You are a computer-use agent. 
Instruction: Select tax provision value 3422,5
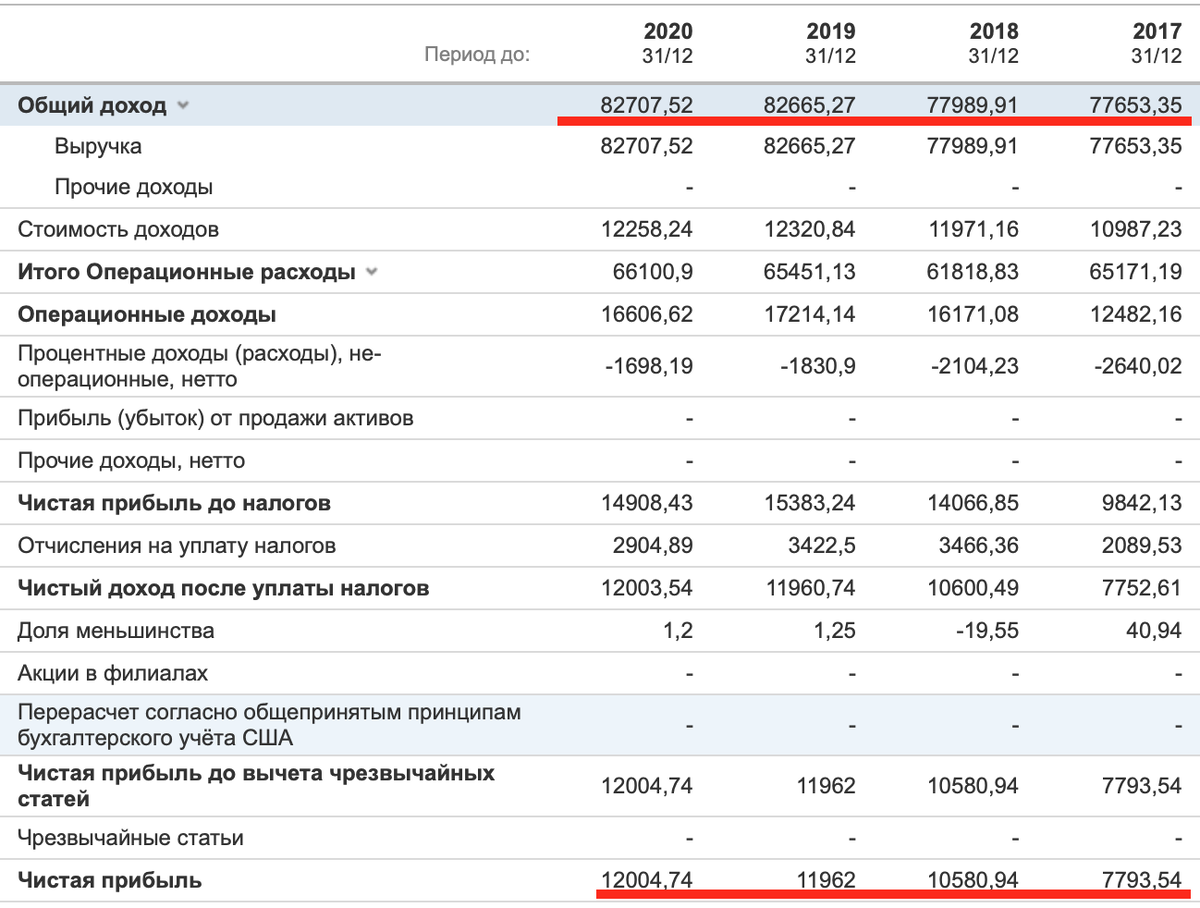pos(821,546)
